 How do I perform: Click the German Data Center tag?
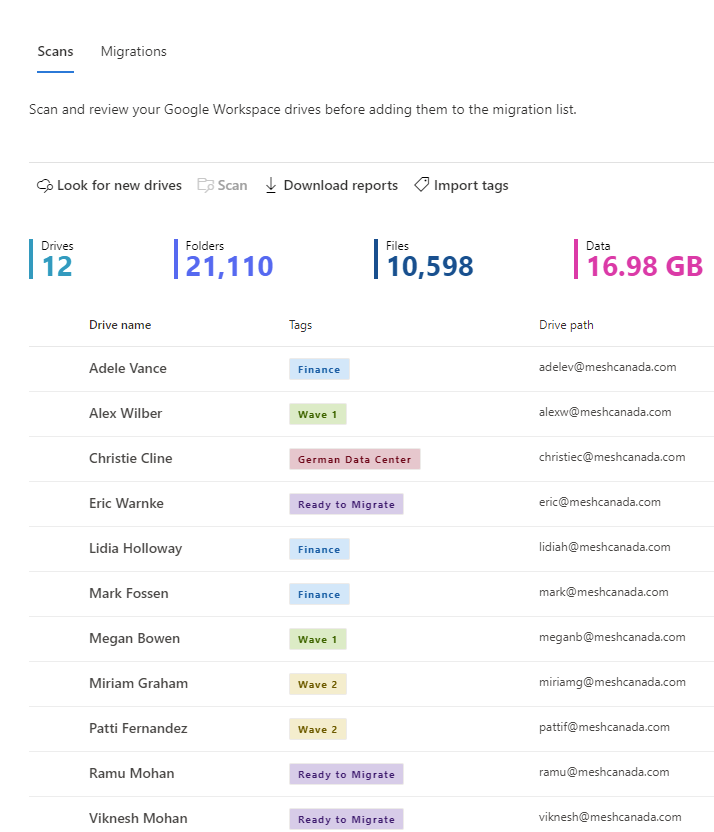click(354, 460)
